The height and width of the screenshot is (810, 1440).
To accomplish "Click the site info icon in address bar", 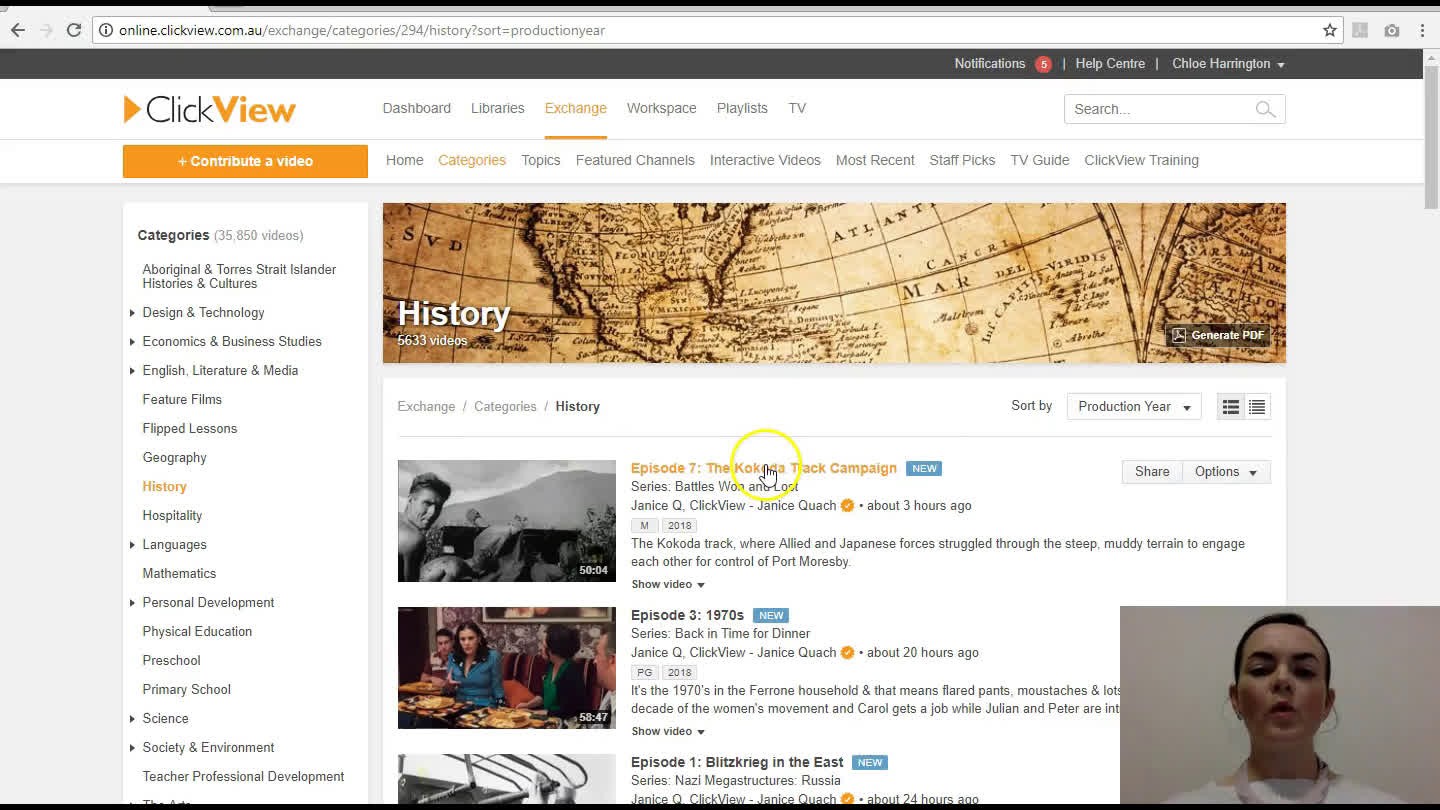I will [106, 30].
